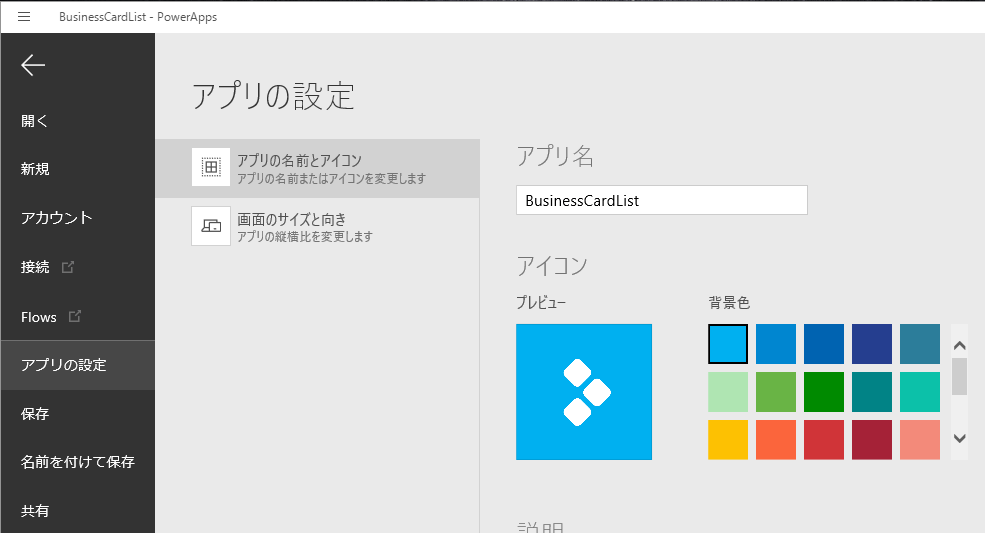Click the swatch list up arrow
This screenshot has width=985, height=533.
959,345
